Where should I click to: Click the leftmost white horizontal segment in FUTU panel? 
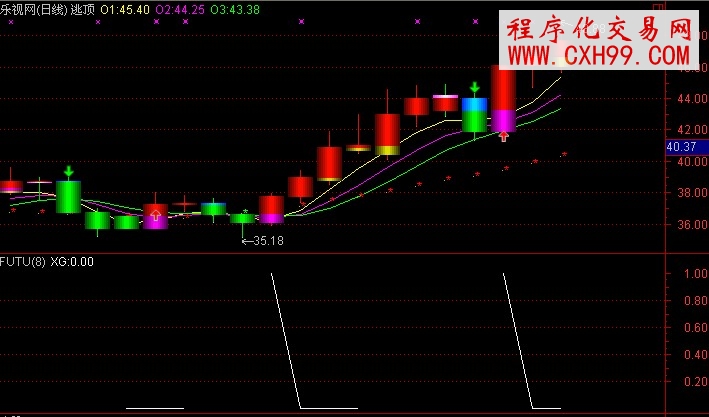tap(154, 408)
